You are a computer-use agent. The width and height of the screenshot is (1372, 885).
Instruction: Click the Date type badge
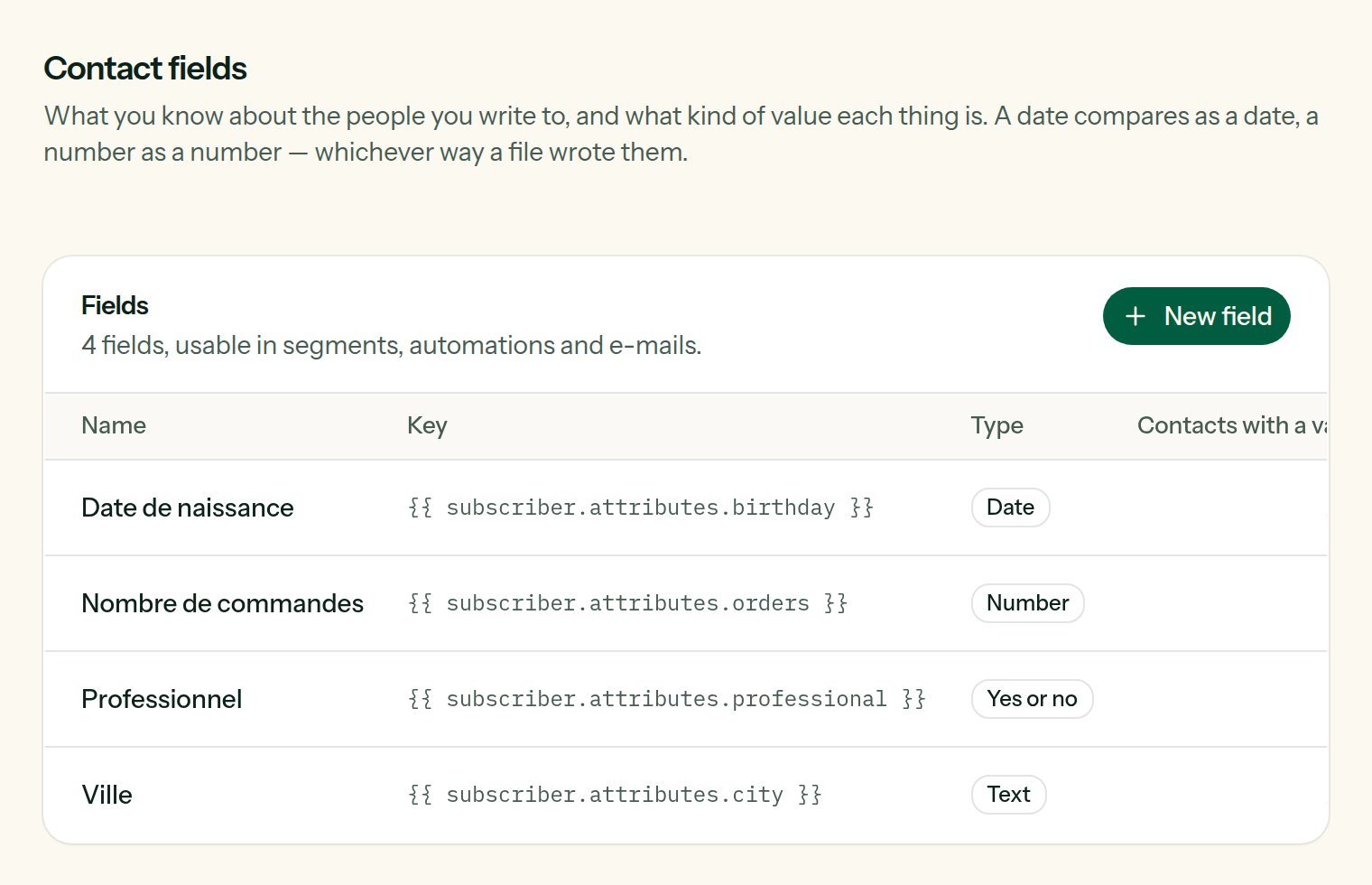coord(1010,508)
